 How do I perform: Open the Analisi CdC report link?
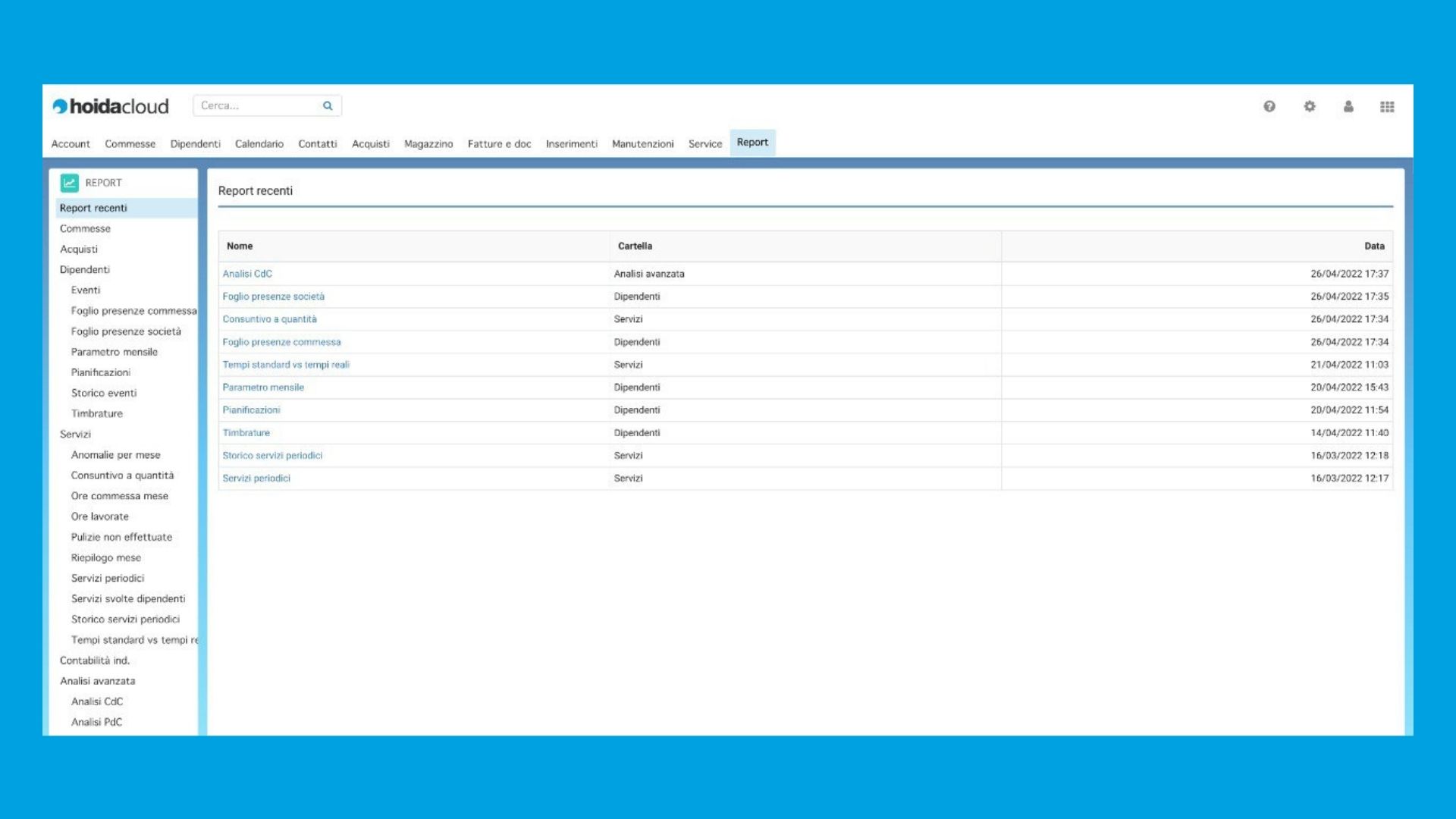(247, 274)
